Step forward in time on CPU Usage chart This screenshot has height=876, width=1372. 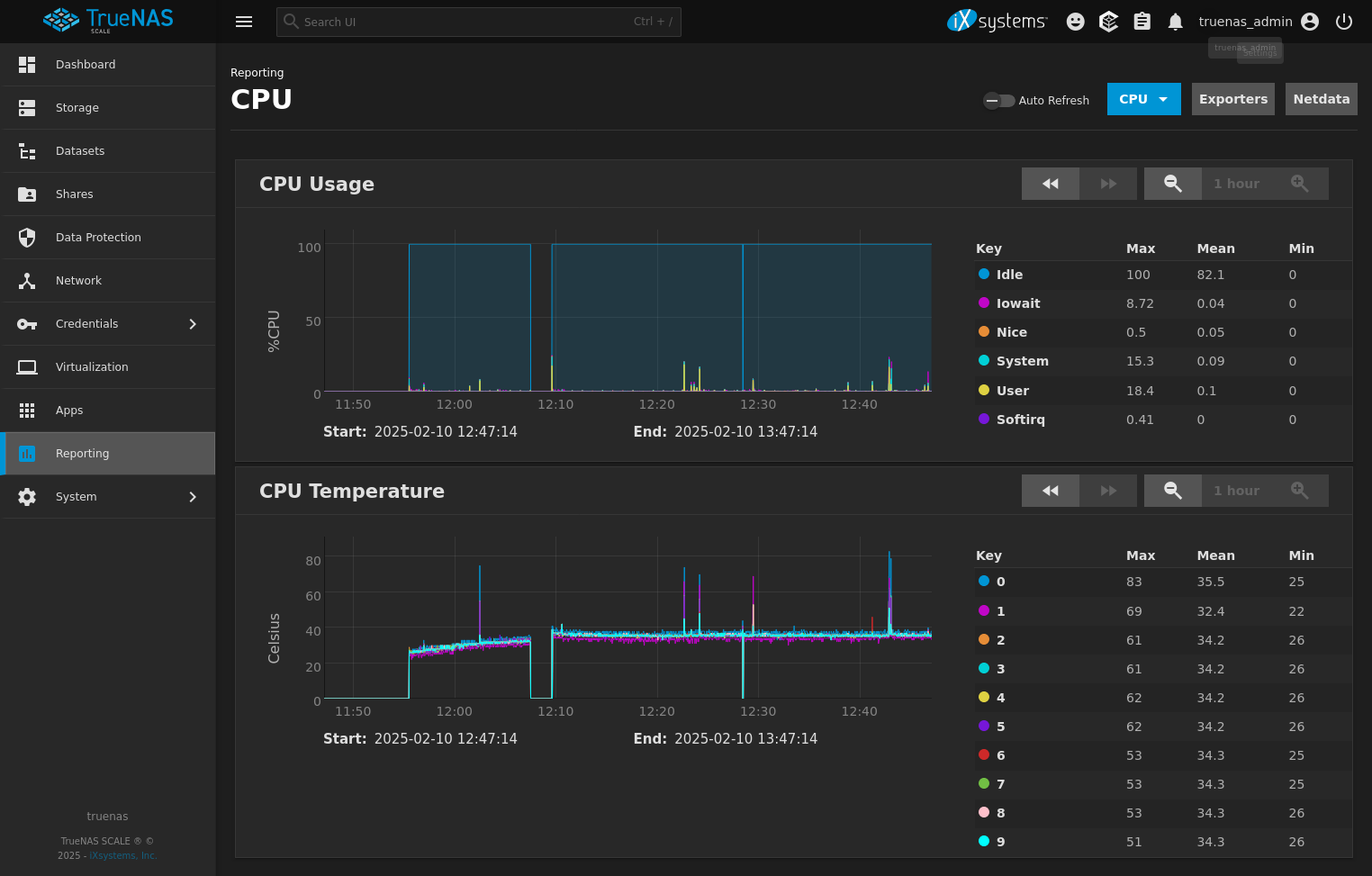click(1107, 183)
